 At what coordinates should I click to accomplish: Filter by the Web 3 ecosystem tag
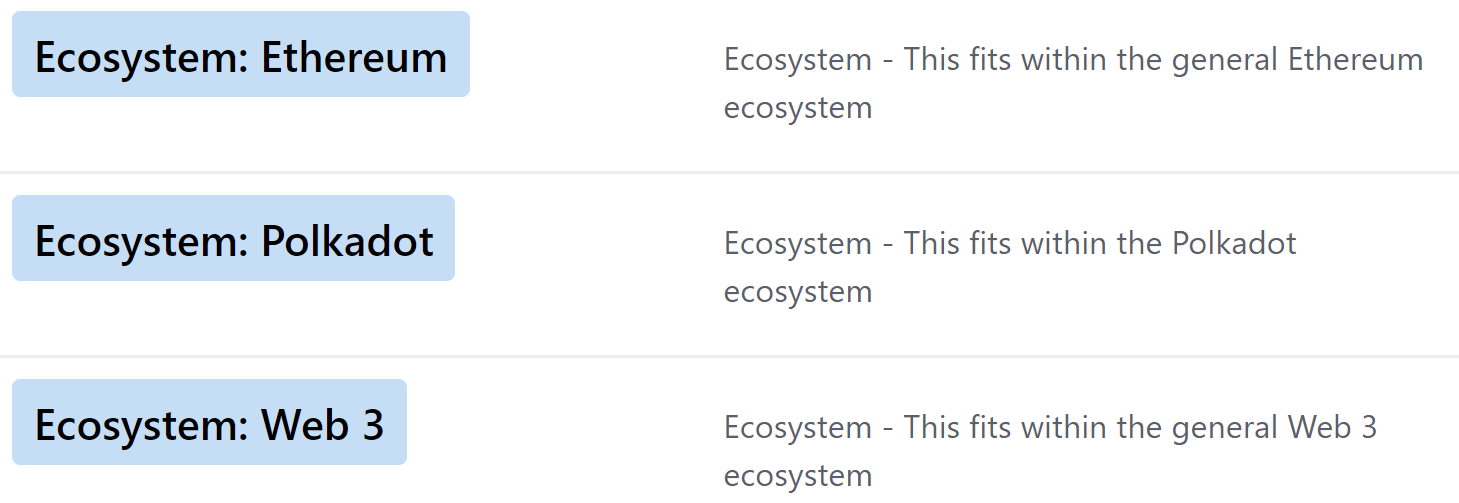pos(209,424)
